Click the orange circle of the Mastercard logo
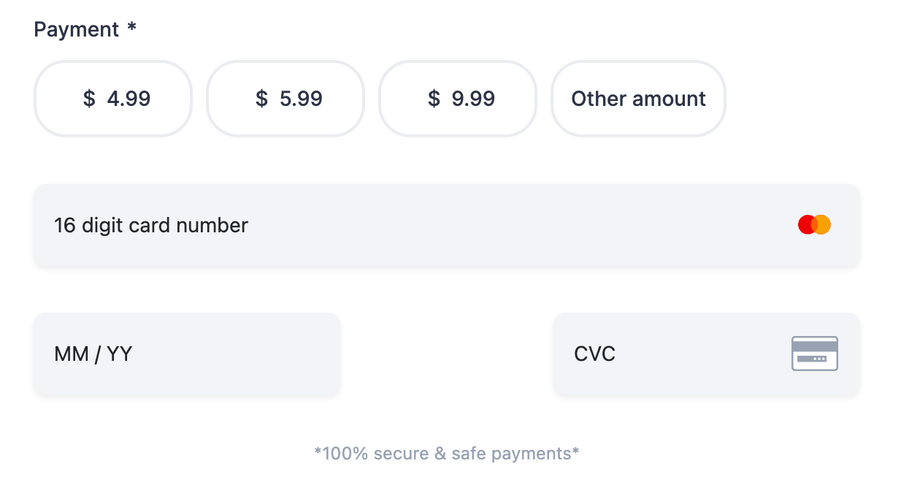Screen dimensions: 920x485 point(823,225)
